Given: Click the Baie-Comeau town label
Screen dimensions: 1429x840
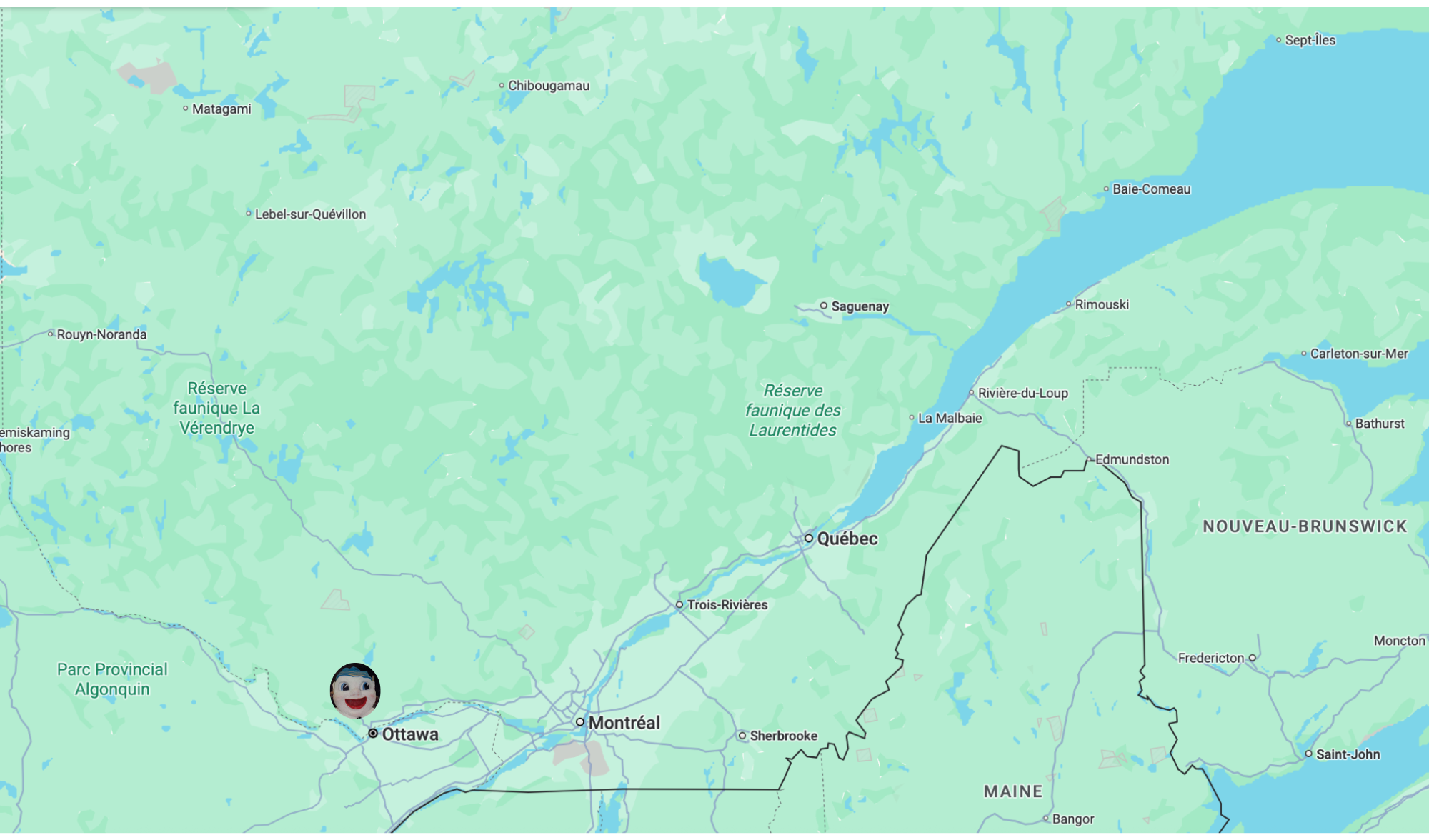Looking at the screenshot, I should [1151, 189].
